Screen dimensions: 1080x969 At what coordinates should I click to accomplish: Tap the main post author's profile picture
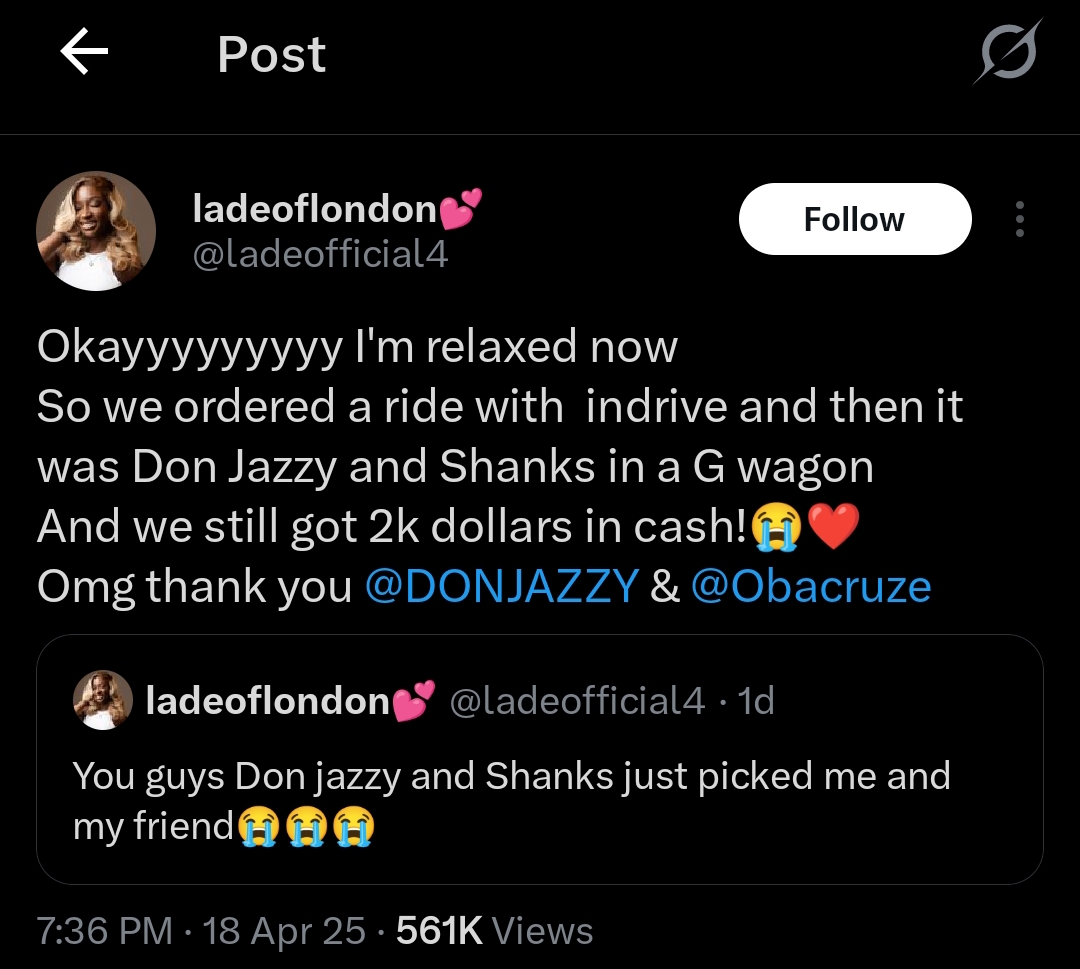pyautogui.click(x=96, y=231)
